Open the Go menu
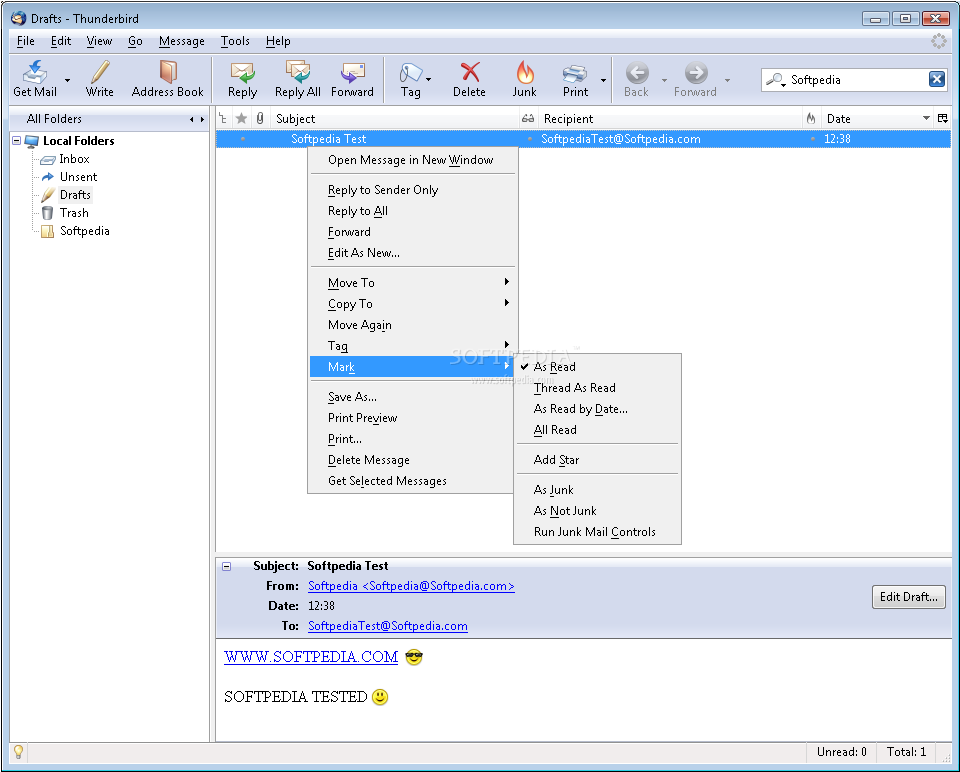The height and width of the screenshot is (772, 960). (135, 41)
